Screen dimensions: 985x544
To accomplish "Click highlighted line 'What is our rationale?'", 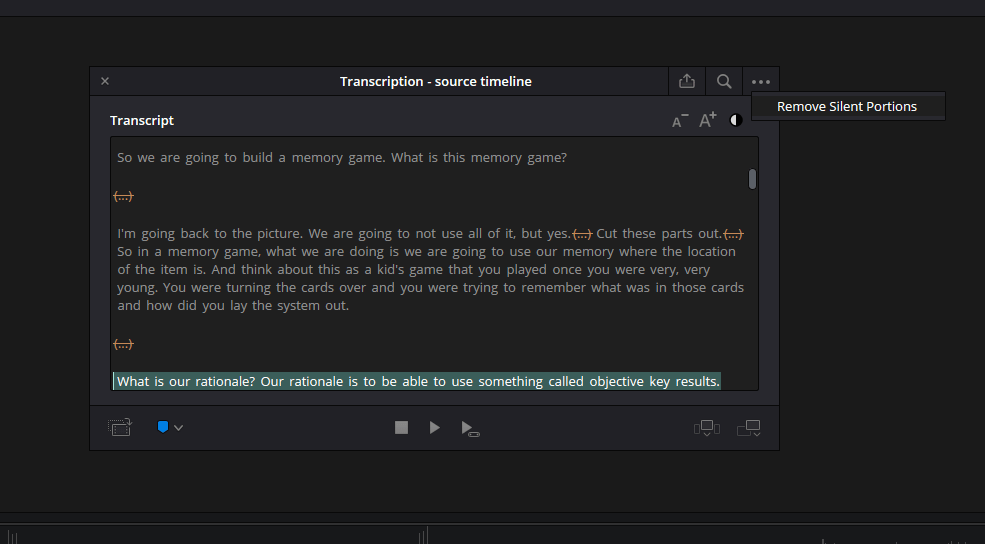I will (x=417, y=381).
